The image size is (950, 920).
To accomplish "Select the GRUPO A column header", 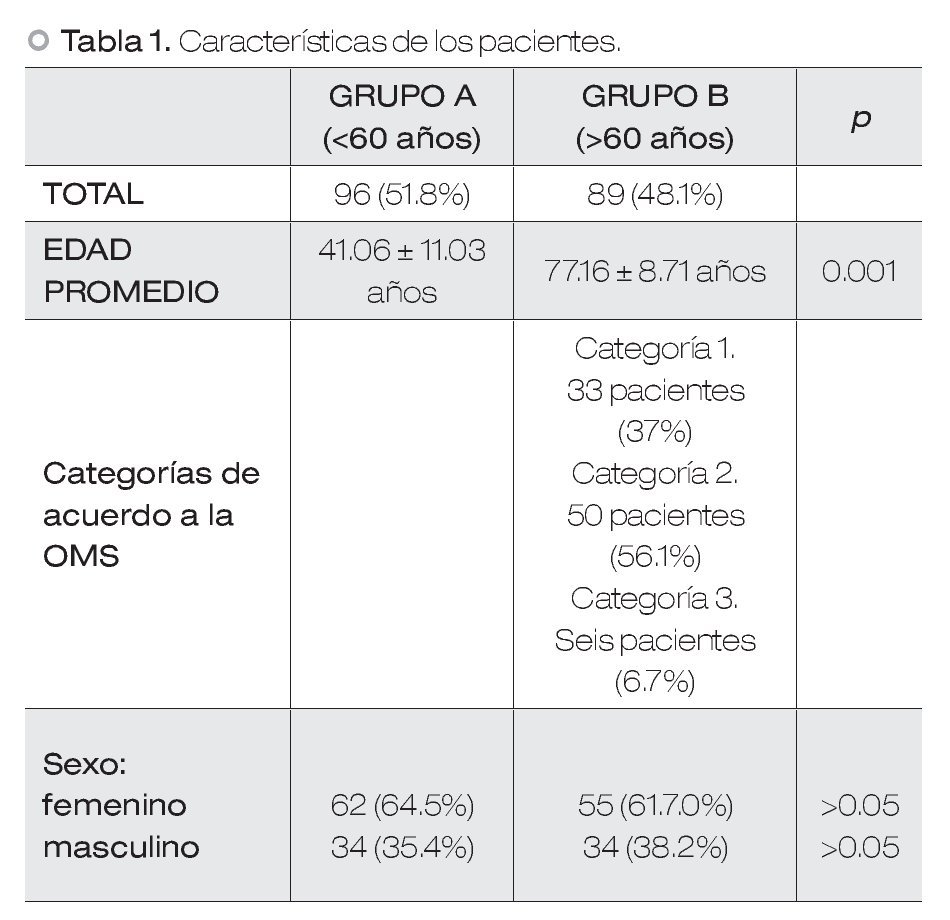I will tap(402, 117).
